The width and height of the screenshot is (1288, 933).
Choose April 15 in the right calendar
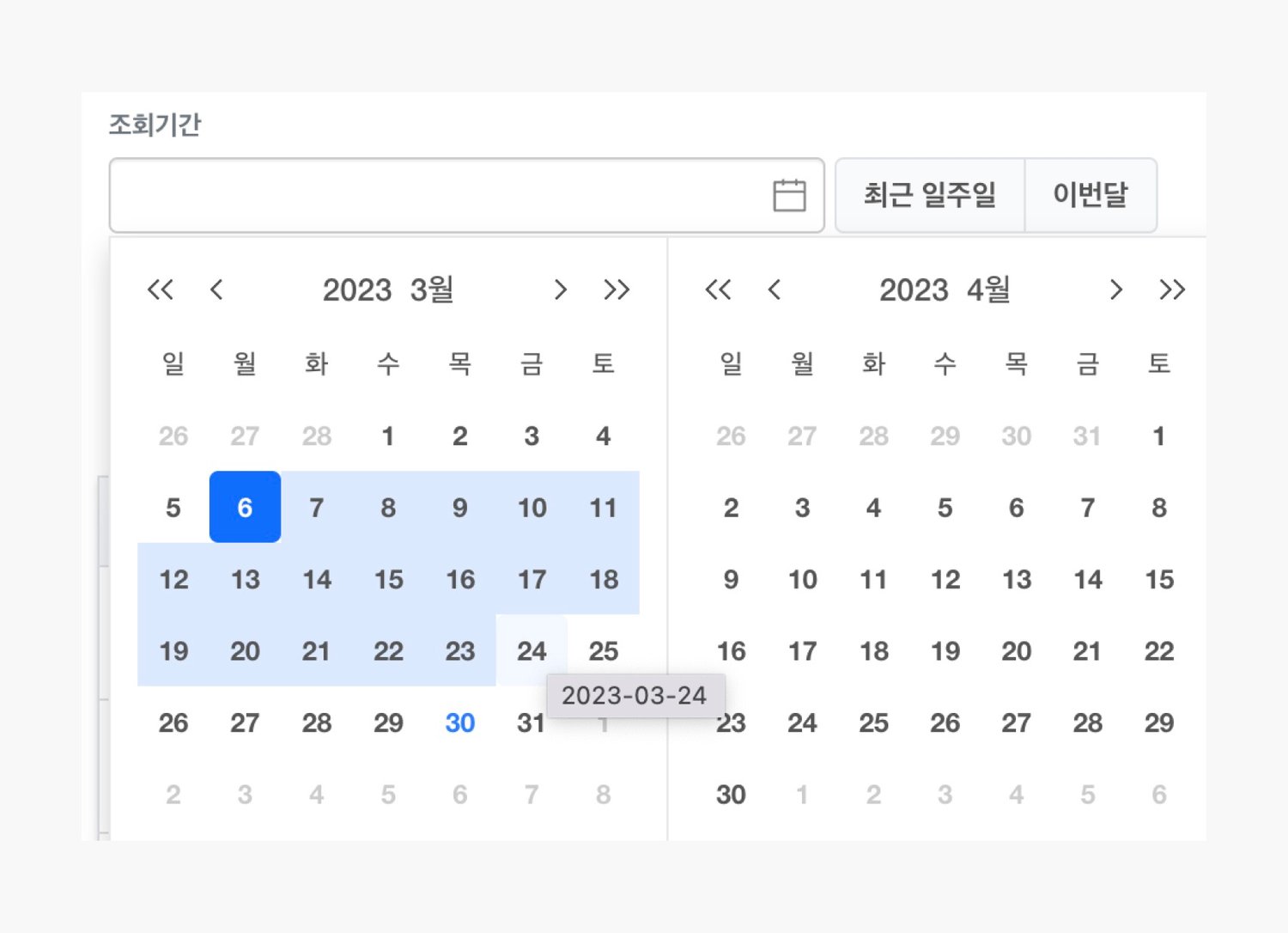1159,580
